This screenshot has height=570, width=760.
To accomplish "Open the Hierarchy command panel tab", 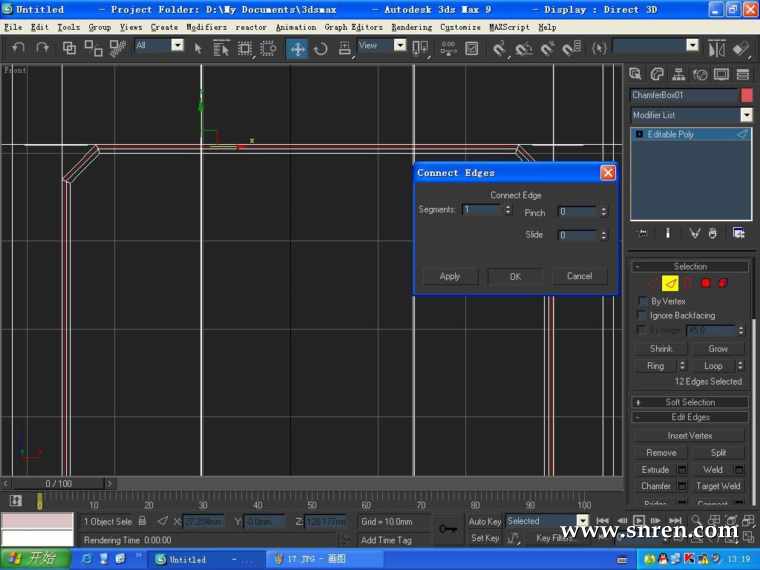I will click(679, 74).
